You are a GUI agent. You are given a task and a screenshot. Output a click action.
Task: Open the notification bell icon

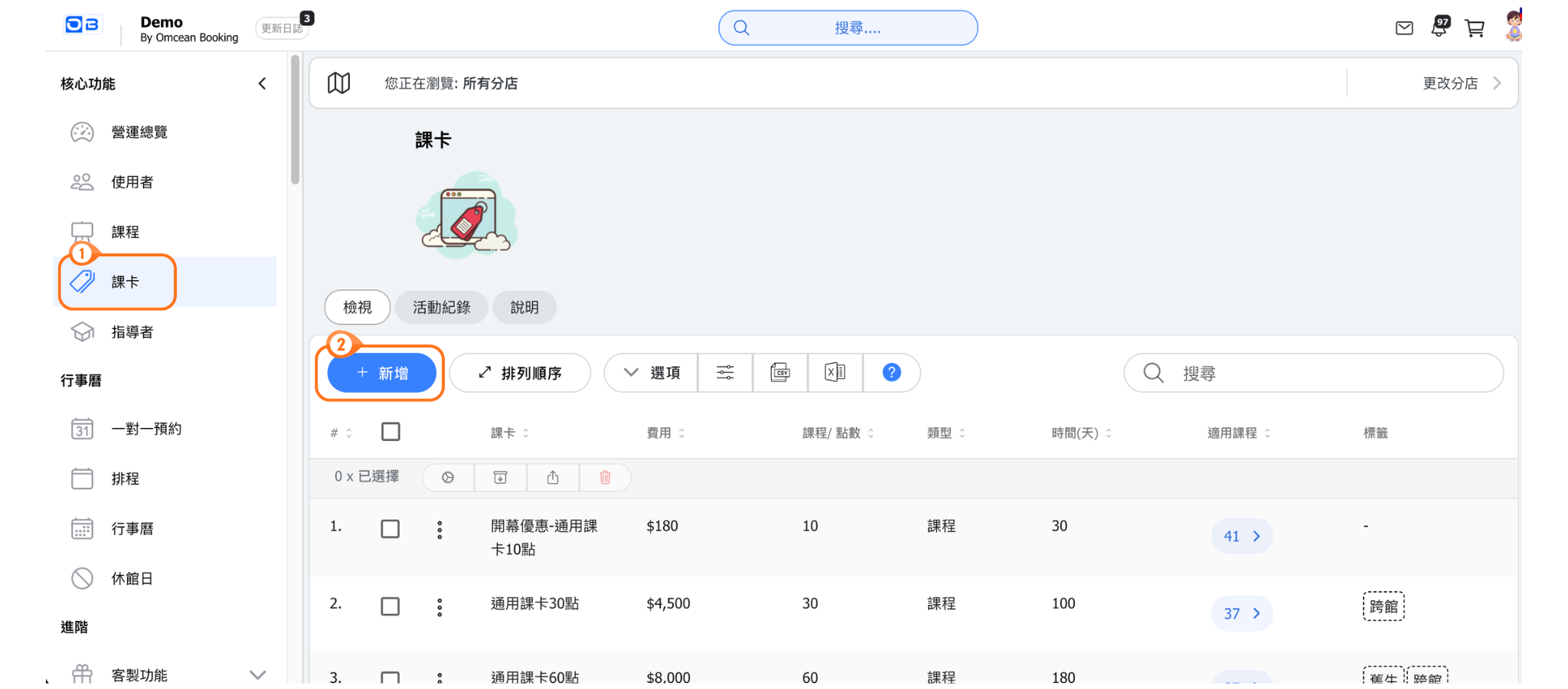coord(1439,28)
